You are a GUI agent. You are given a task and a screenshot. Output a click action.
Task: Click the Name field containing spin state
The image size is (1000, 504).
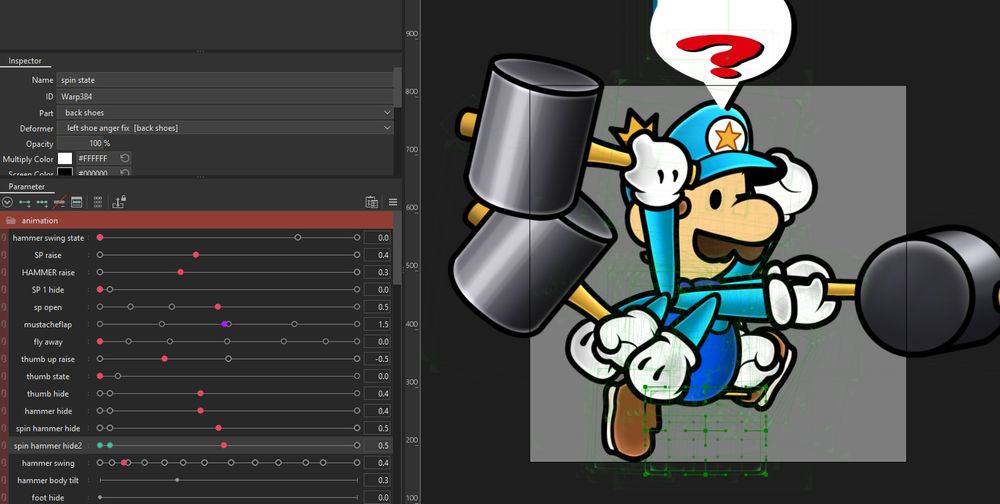pos(224,80)
